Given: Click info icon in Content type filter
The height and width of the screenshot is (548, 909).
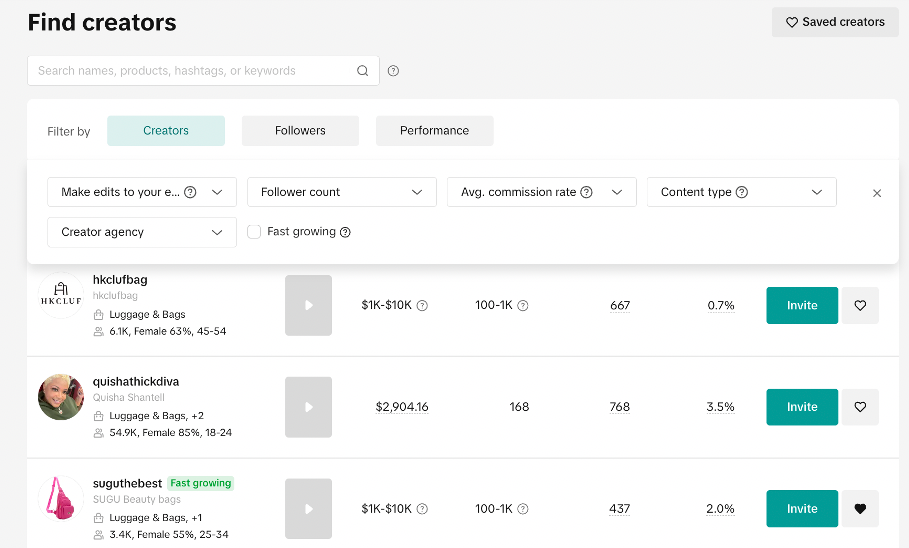Looking at the screenshot, I should (742, 192).
